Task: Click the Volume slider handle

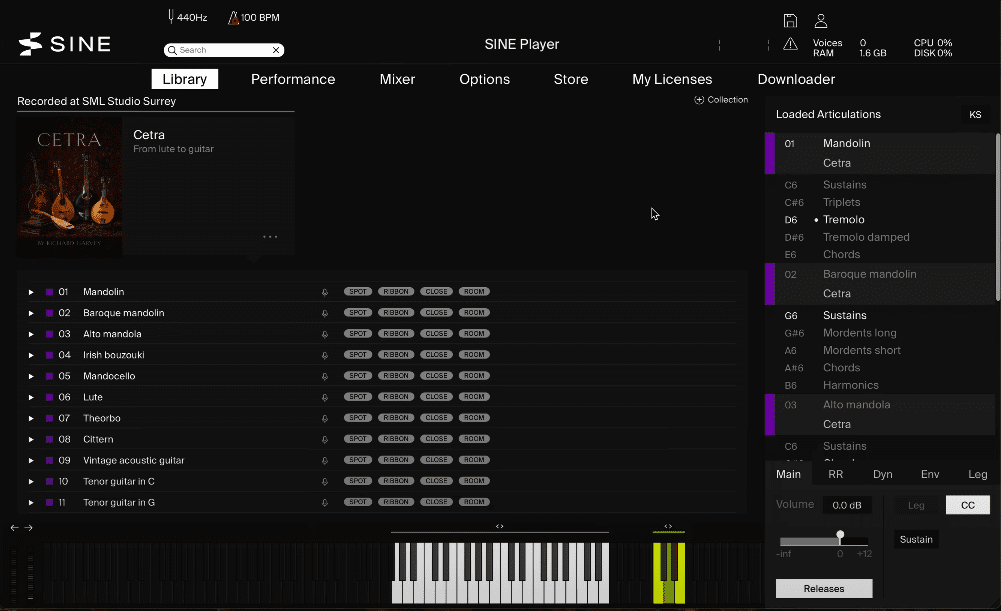Action: [840, 536]
